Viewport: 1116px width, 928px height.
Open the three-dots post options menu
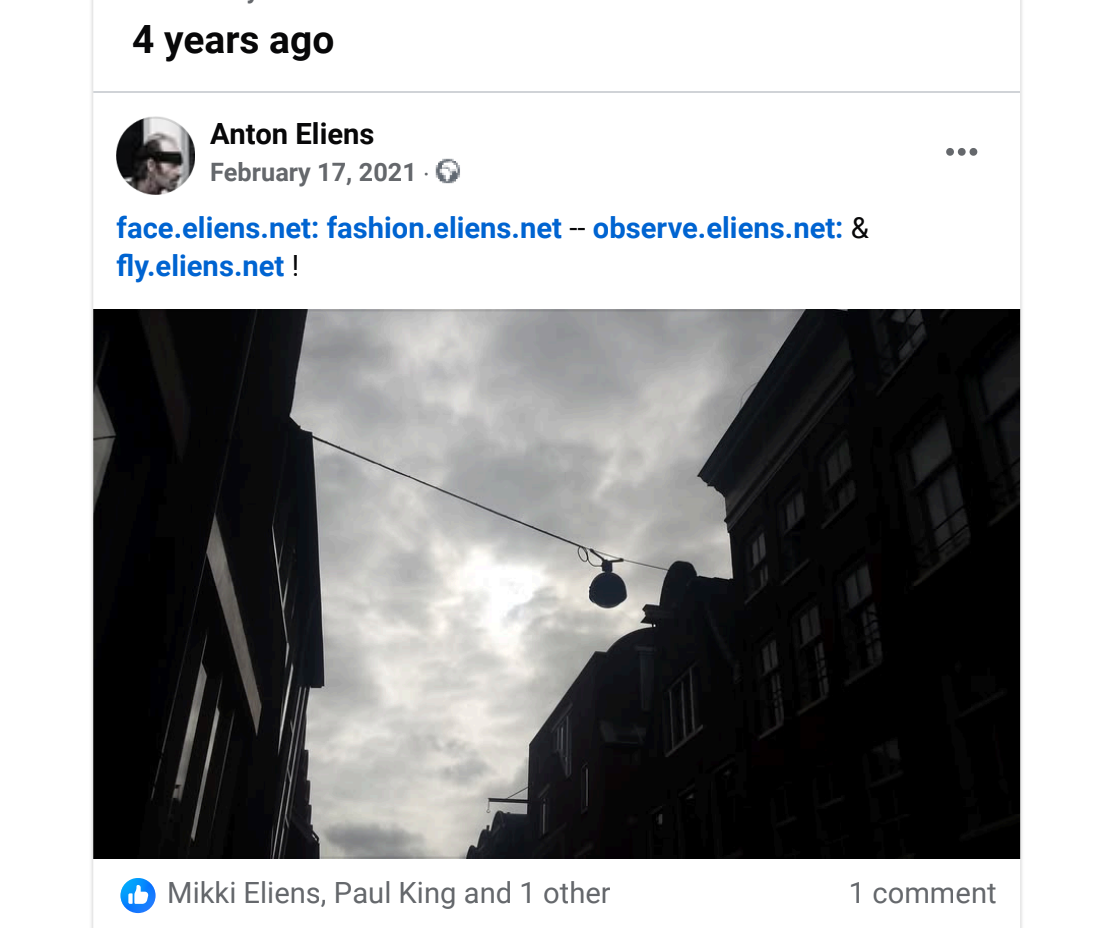(x=961, y=152)
